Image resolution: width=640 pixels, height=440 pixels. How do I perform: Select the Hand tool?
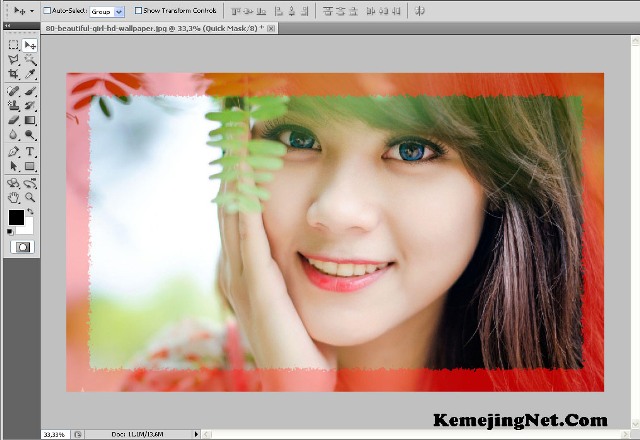click(13, 198)
